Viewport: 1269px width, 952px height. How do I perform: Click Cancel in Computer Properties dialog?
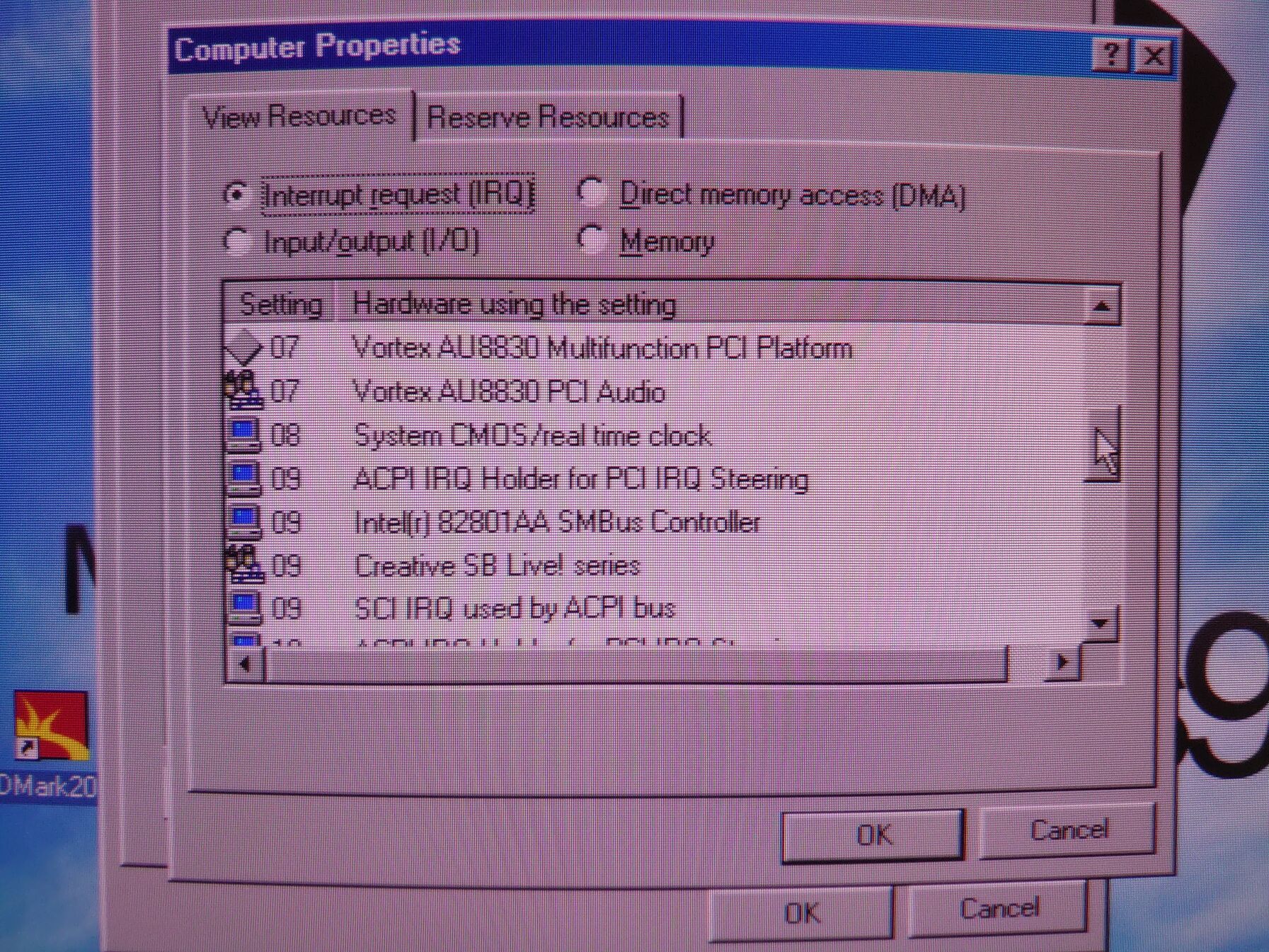(x=1068, y=830)
